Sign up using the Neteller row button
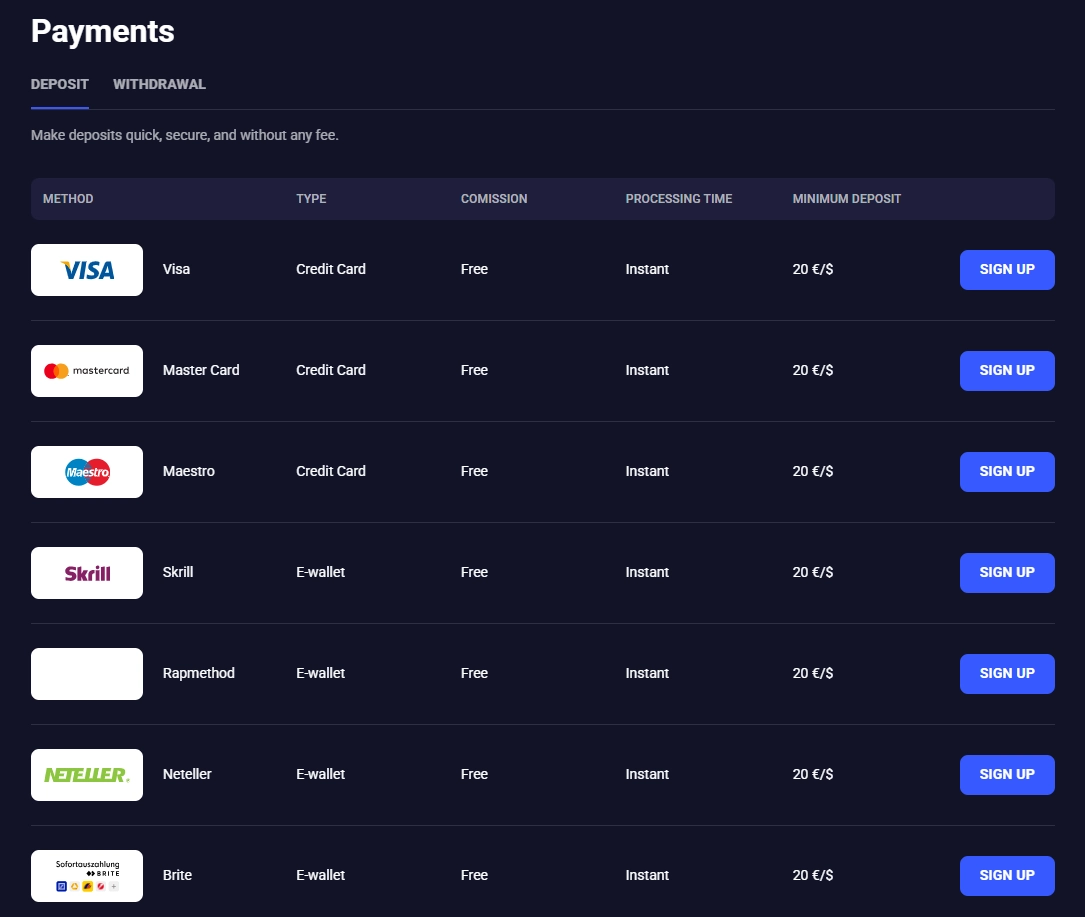Viewport: 1085px width, 917px height. coord(1007,775)
